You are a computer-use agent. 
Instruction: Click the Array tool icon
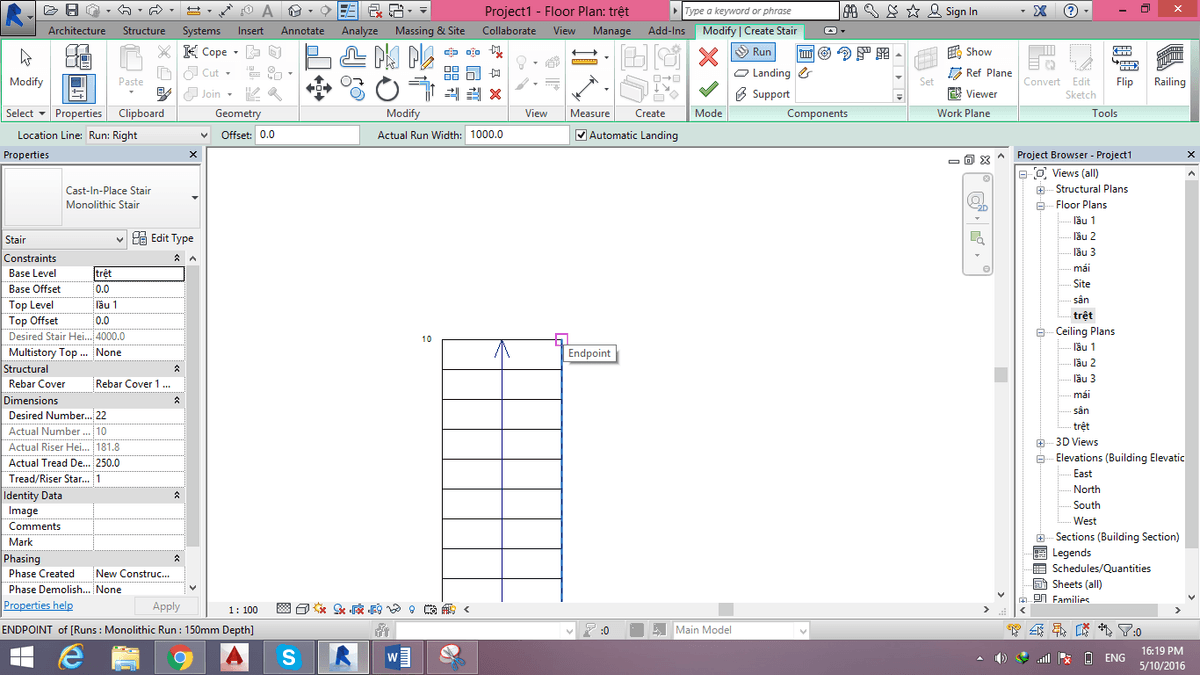pos(452,73)
